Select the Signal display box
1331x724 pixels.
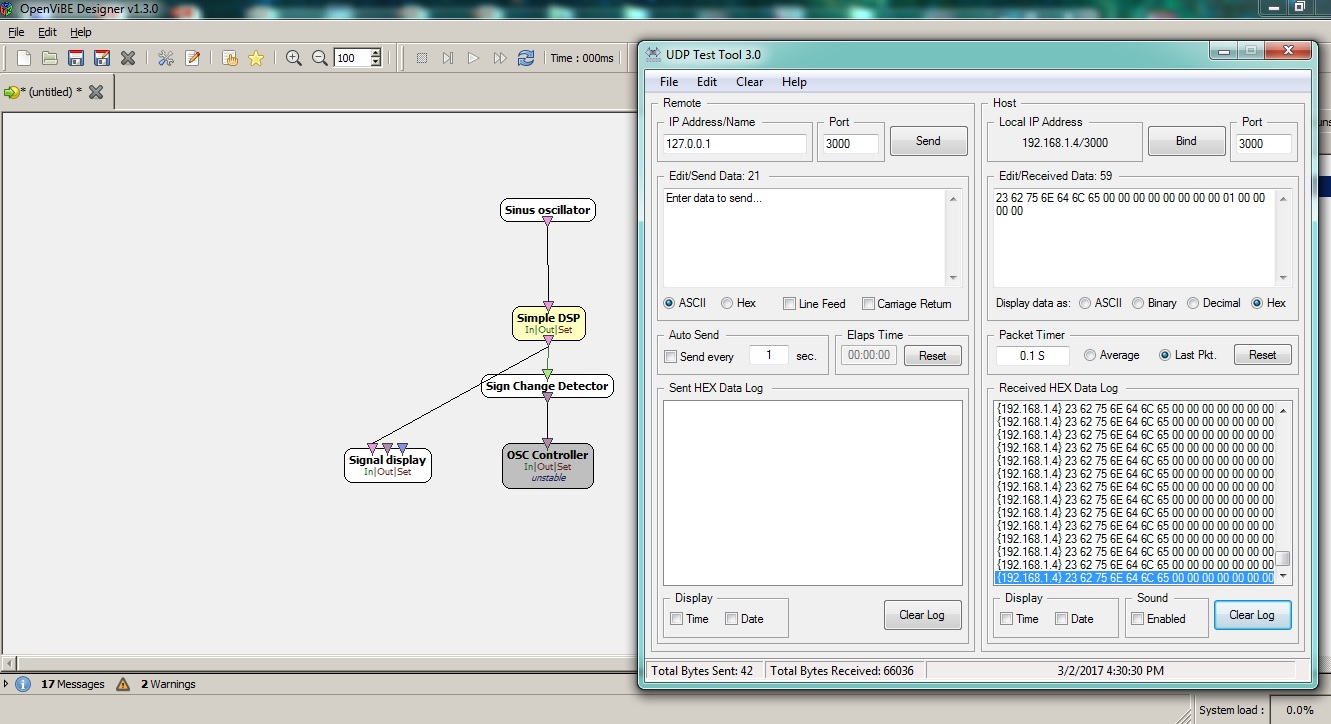coord(388,465)
